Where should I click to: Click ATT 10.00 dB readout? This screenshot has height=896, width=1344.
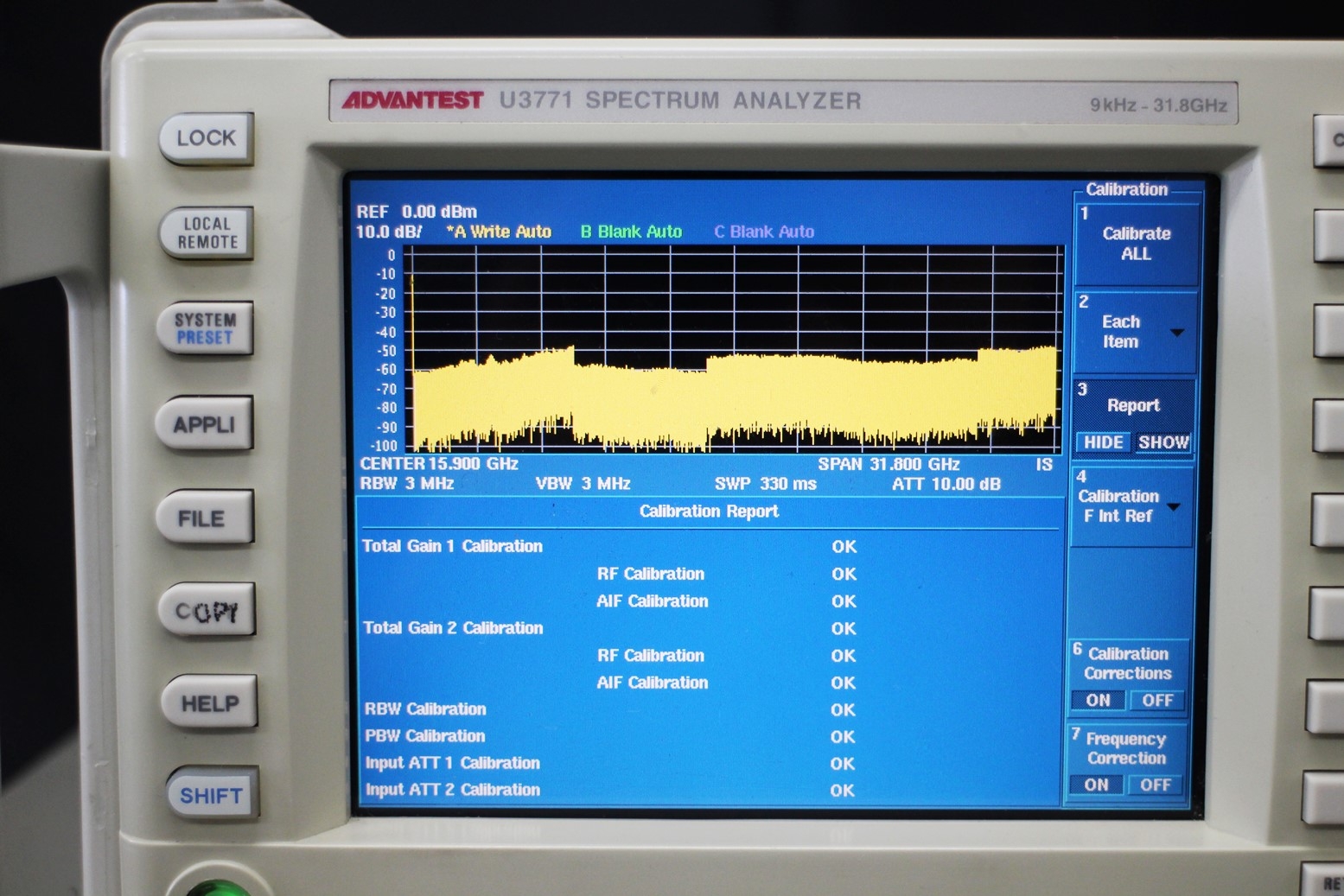(x=946, y=484)
